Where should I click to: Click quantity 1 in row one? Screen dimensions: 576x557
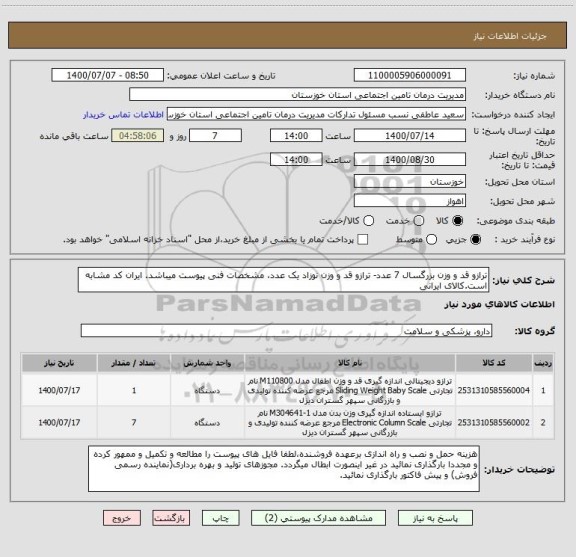click(134, 390)
